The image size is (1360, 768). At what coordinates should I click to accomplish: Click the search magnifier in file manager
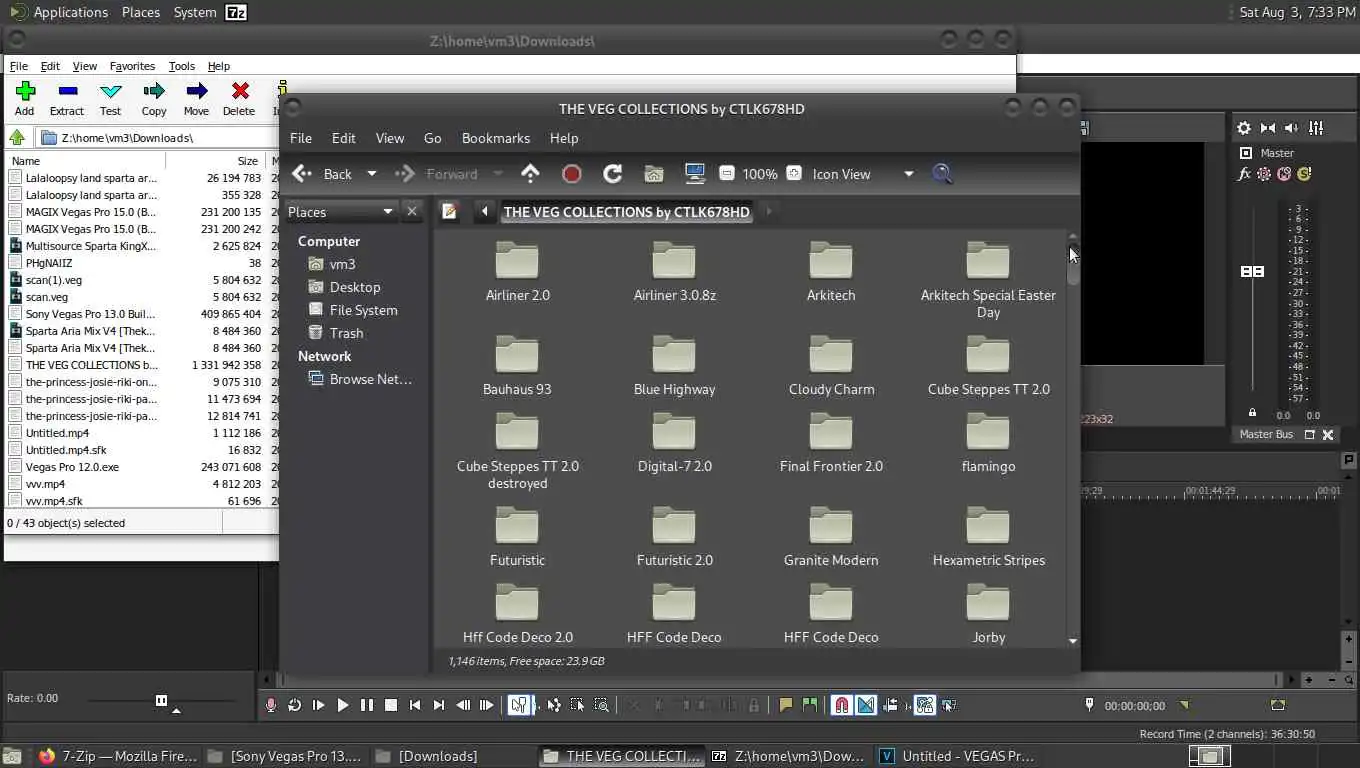click(942, 174)
